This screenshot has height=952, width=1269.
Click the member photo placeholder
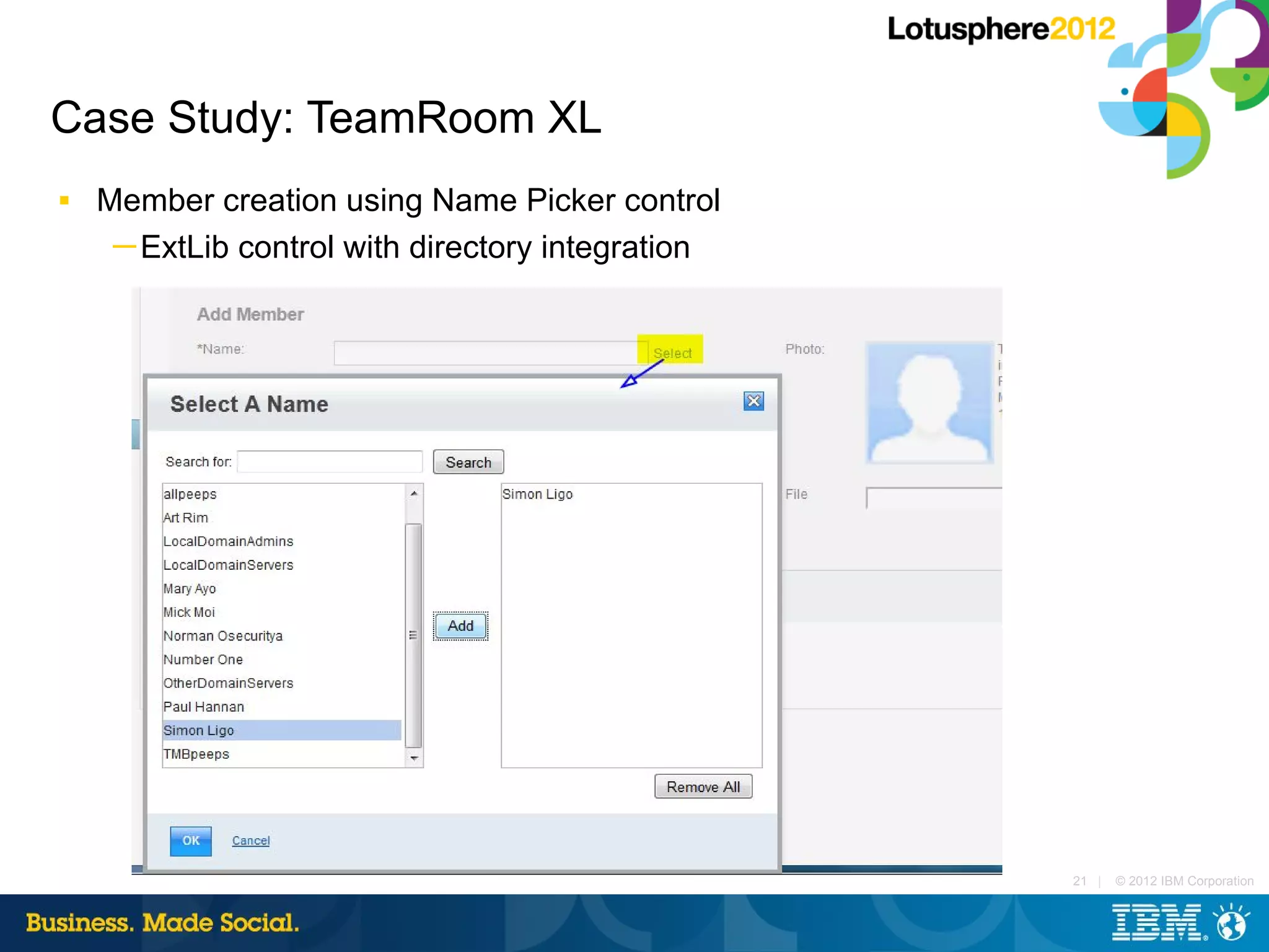(x=929, y=402)
